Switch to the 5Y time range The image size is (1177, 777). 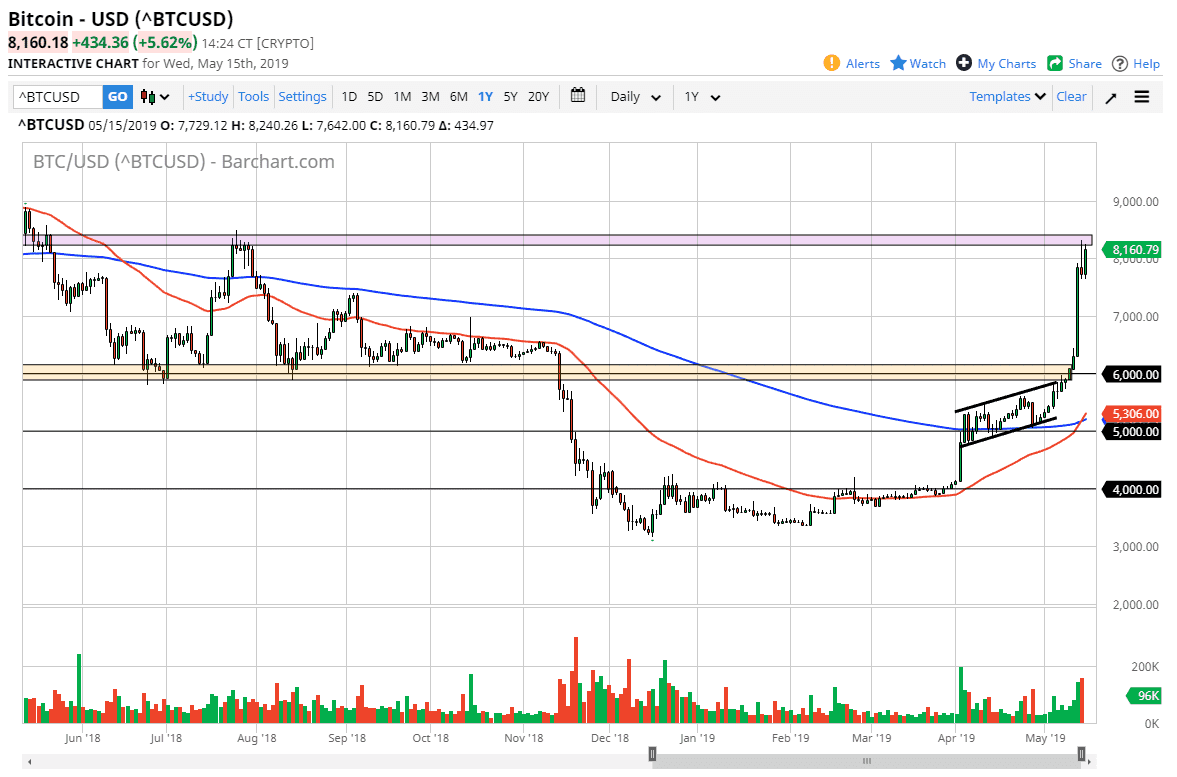coord(510,97)
